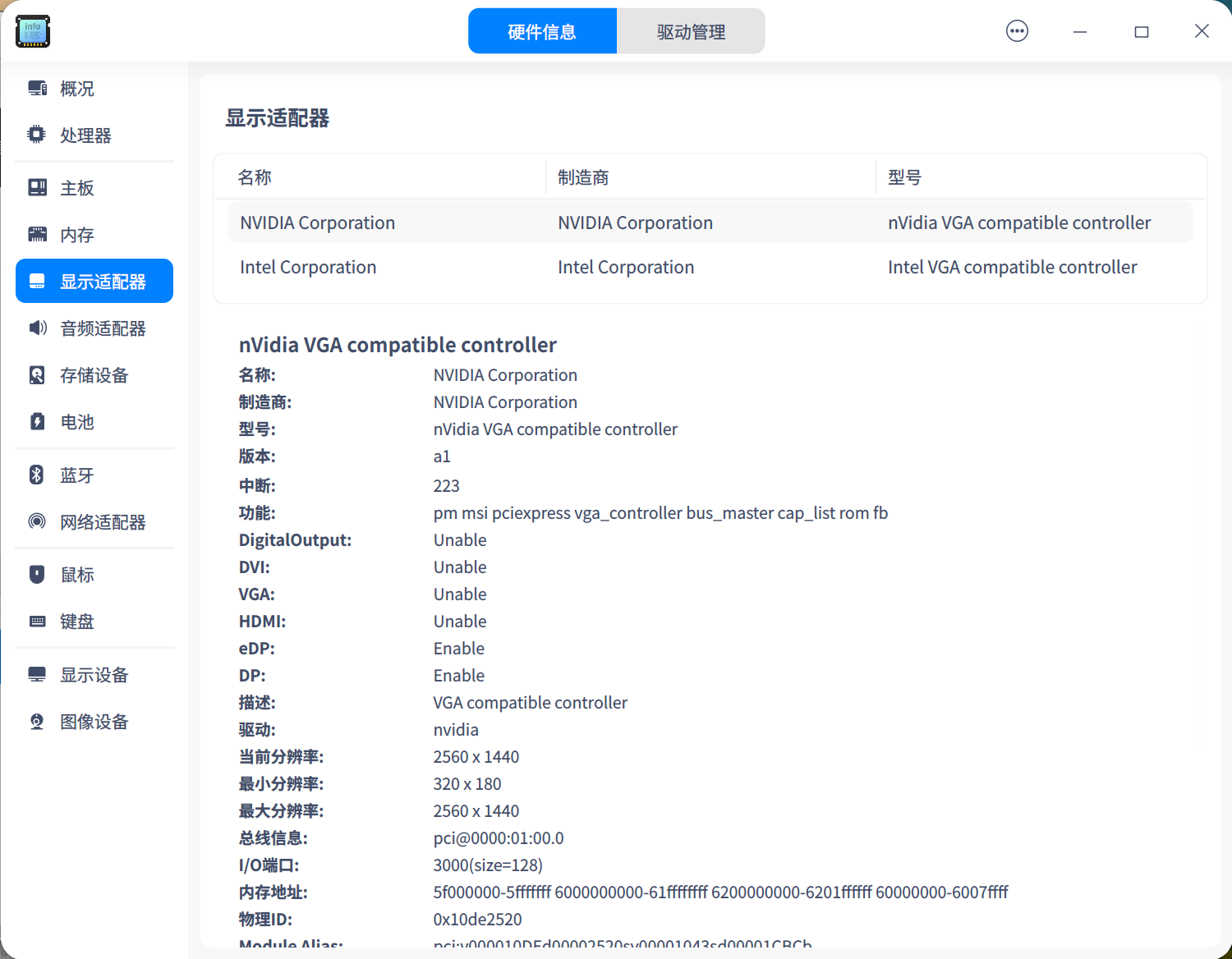Switch to the 驱动管理 tab
The image size is (1232, 959).
691,30
